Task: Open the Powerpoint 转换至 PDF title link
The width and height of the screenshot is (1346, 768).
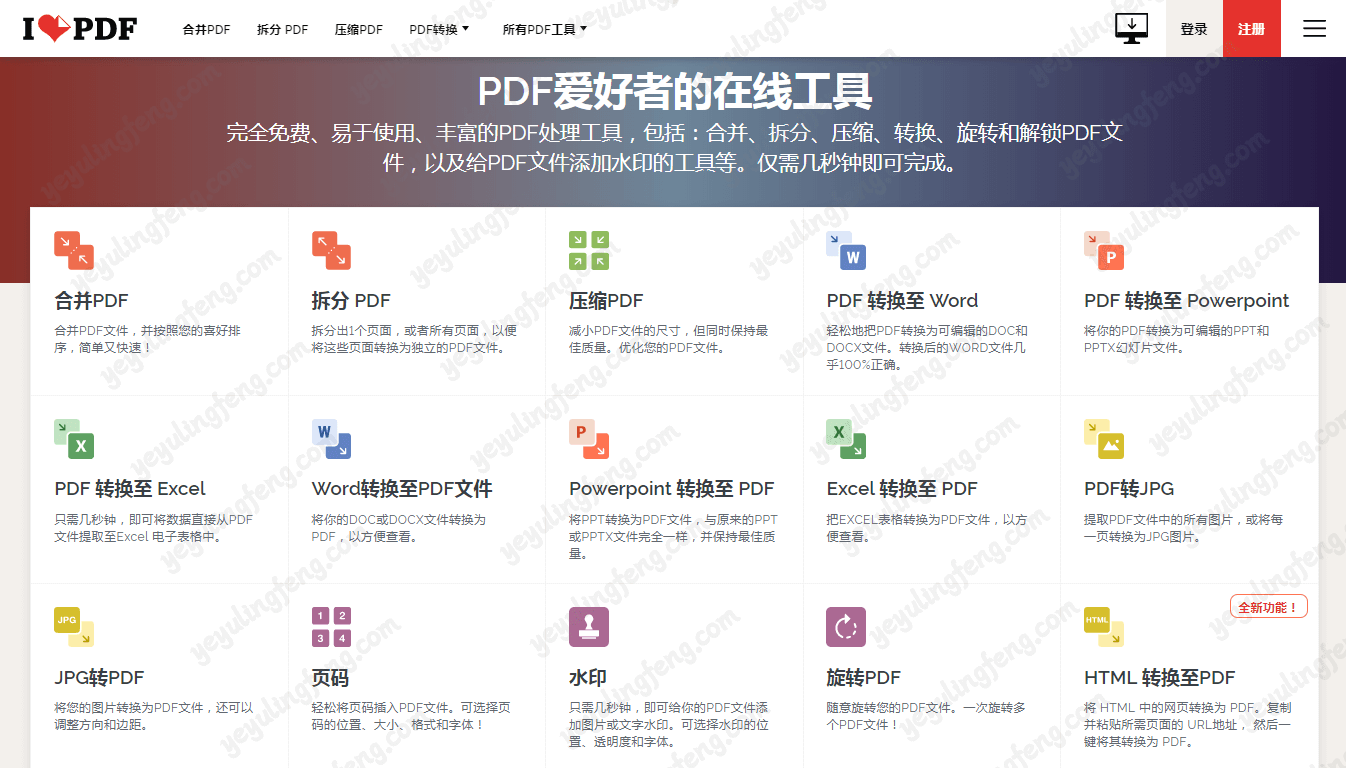Action: pos(672,489)
